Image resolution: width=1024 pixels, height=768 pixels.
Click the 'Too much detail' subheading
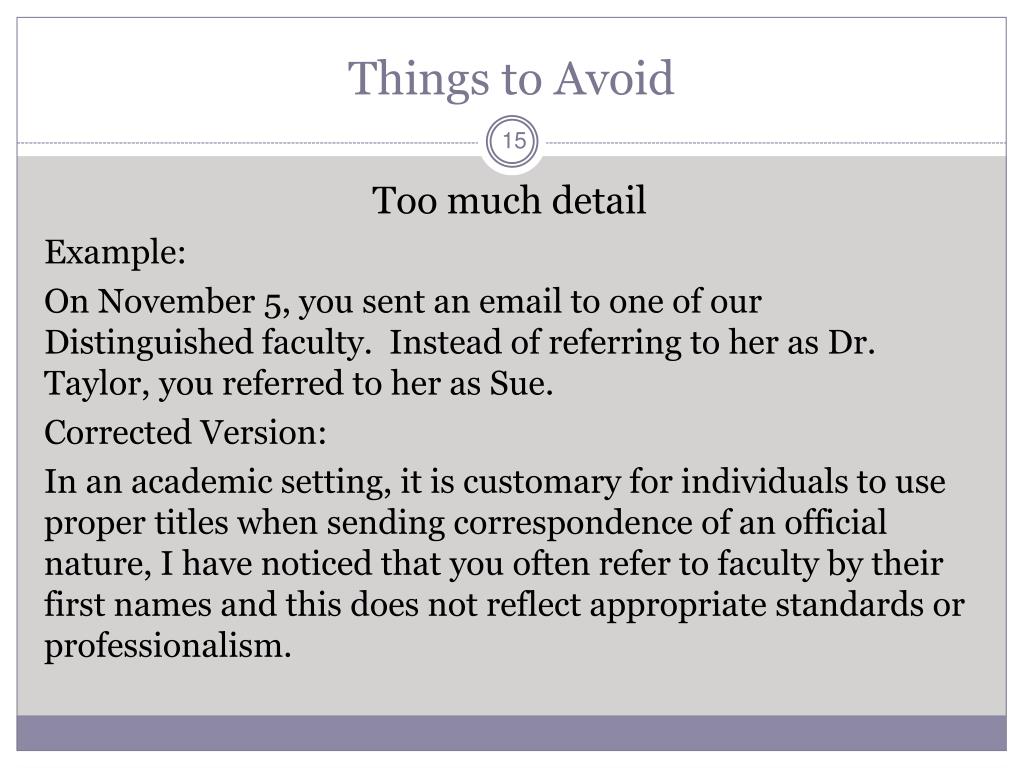coord(509,200)
